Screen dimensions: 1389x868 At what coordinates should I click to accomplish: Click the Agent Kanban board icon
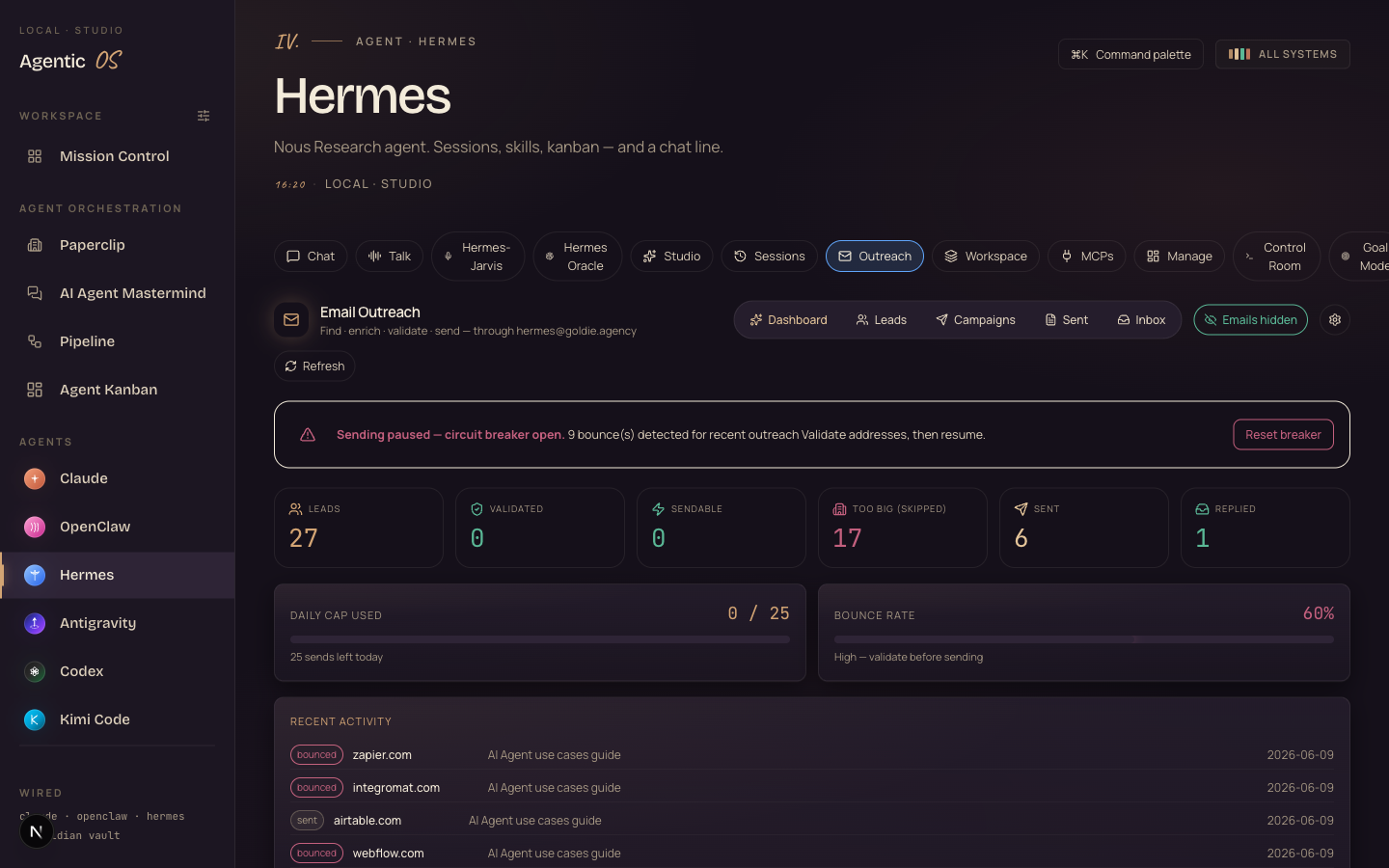pyautogui.click(x=35, y=390)
